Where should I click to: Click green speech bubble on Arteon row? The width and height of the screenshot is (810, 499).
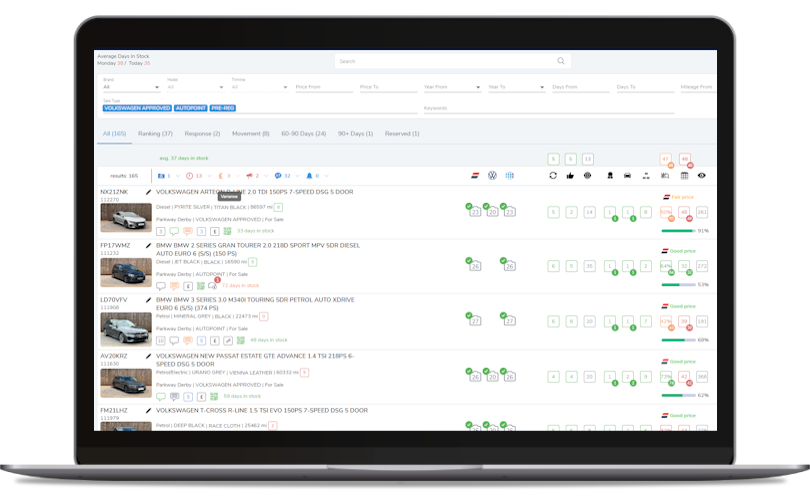point(174,231)
